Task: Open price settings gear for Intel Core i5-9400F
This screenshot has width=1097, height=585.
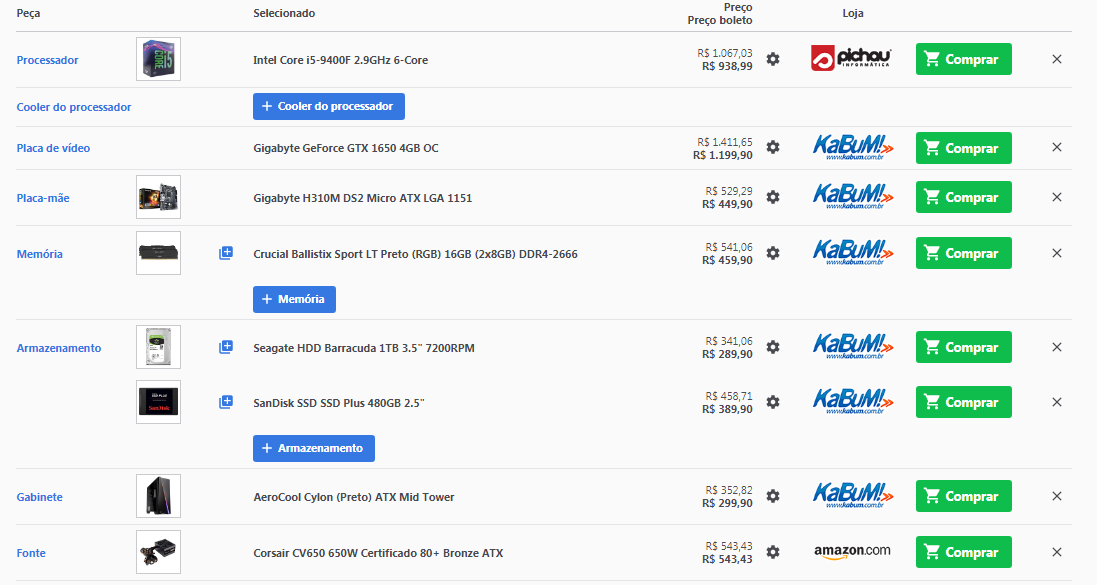Action: pyautogui.click(x=772, y=59)
